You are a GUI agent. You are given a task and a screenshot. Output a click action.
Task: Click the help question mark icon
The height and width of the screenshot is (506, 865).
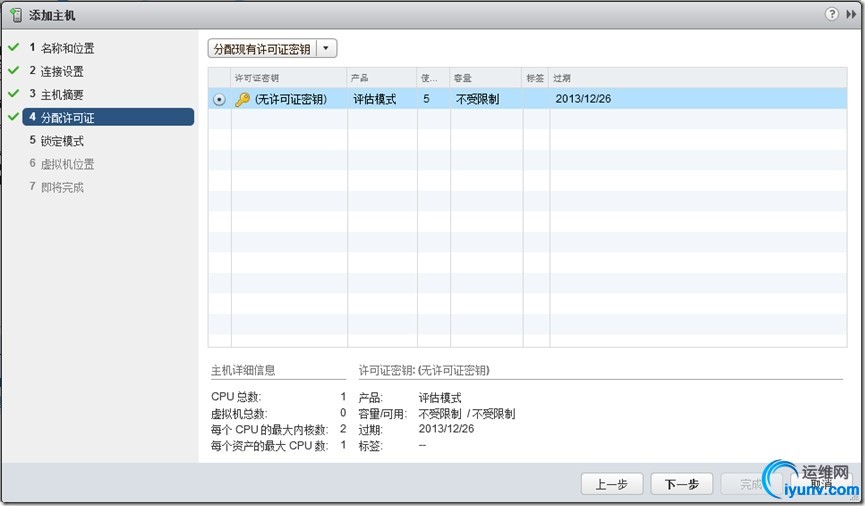831,14
